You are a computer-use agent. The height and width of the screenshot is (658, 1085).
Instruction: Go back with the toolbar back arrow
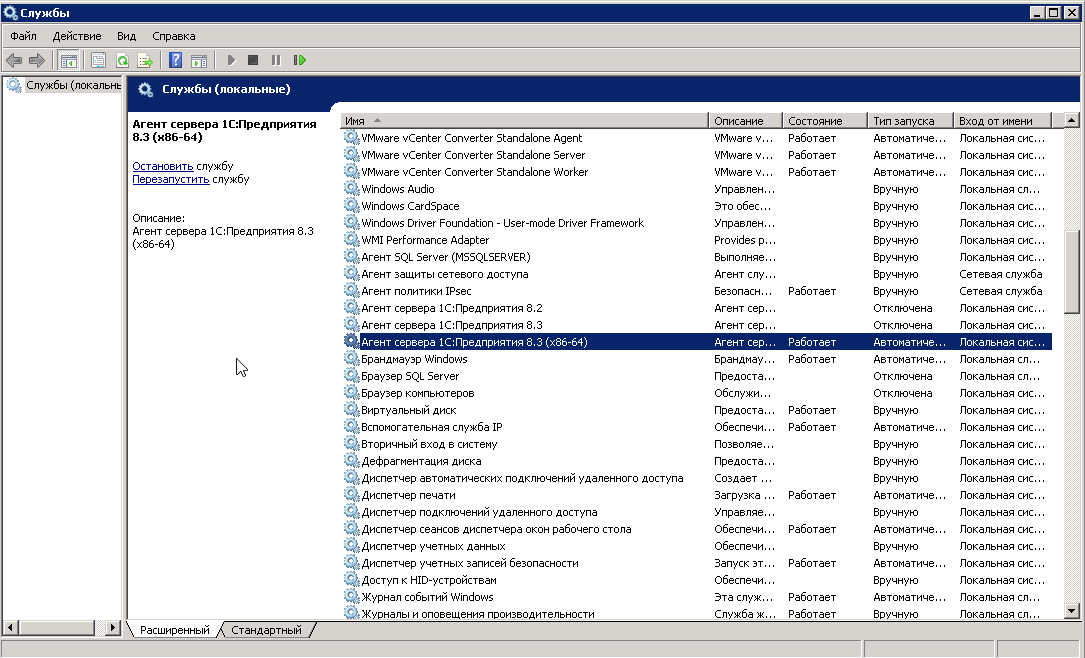(x=14, y=61)
